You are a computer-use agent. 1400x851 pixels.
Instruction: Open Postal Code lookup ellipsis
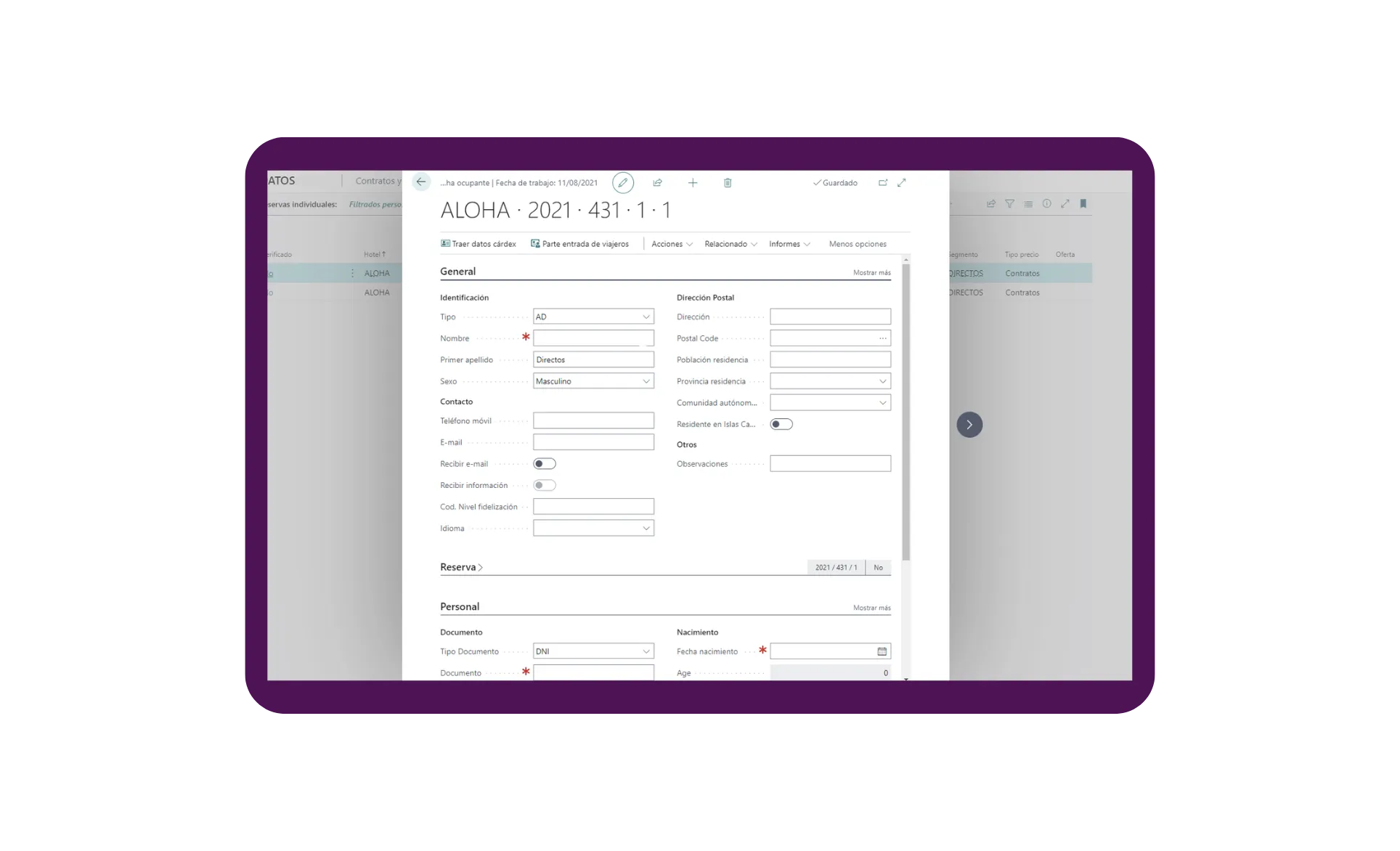tap(882, 338)
